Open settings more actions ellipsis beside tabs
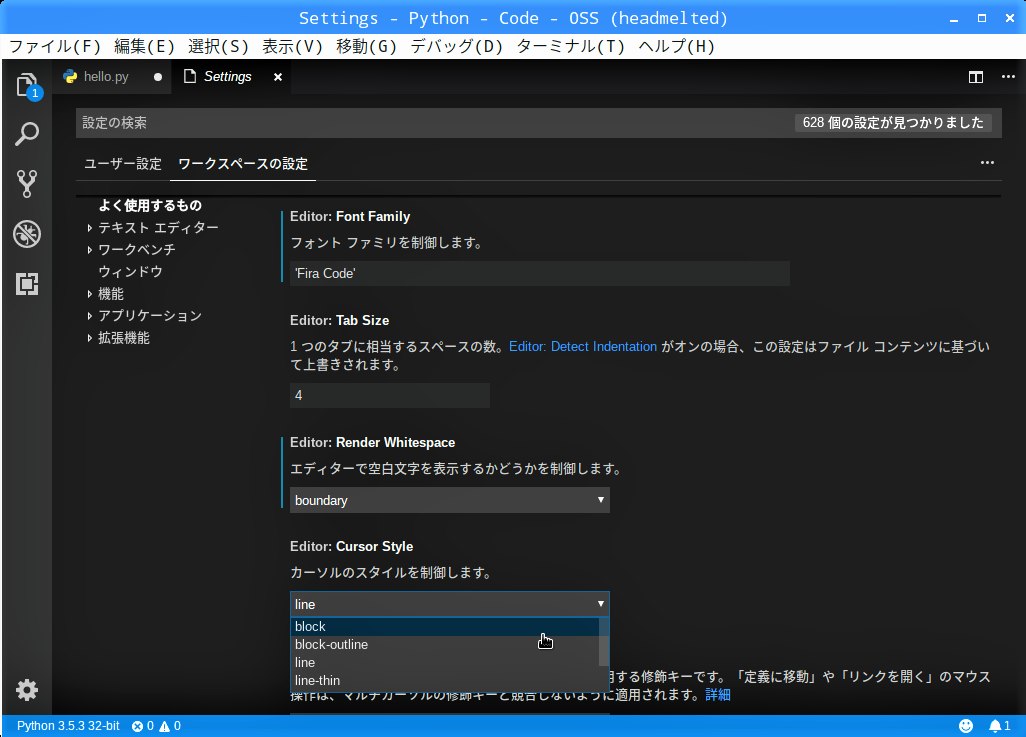Screen dimensions: 1026x737 point(987,162)
